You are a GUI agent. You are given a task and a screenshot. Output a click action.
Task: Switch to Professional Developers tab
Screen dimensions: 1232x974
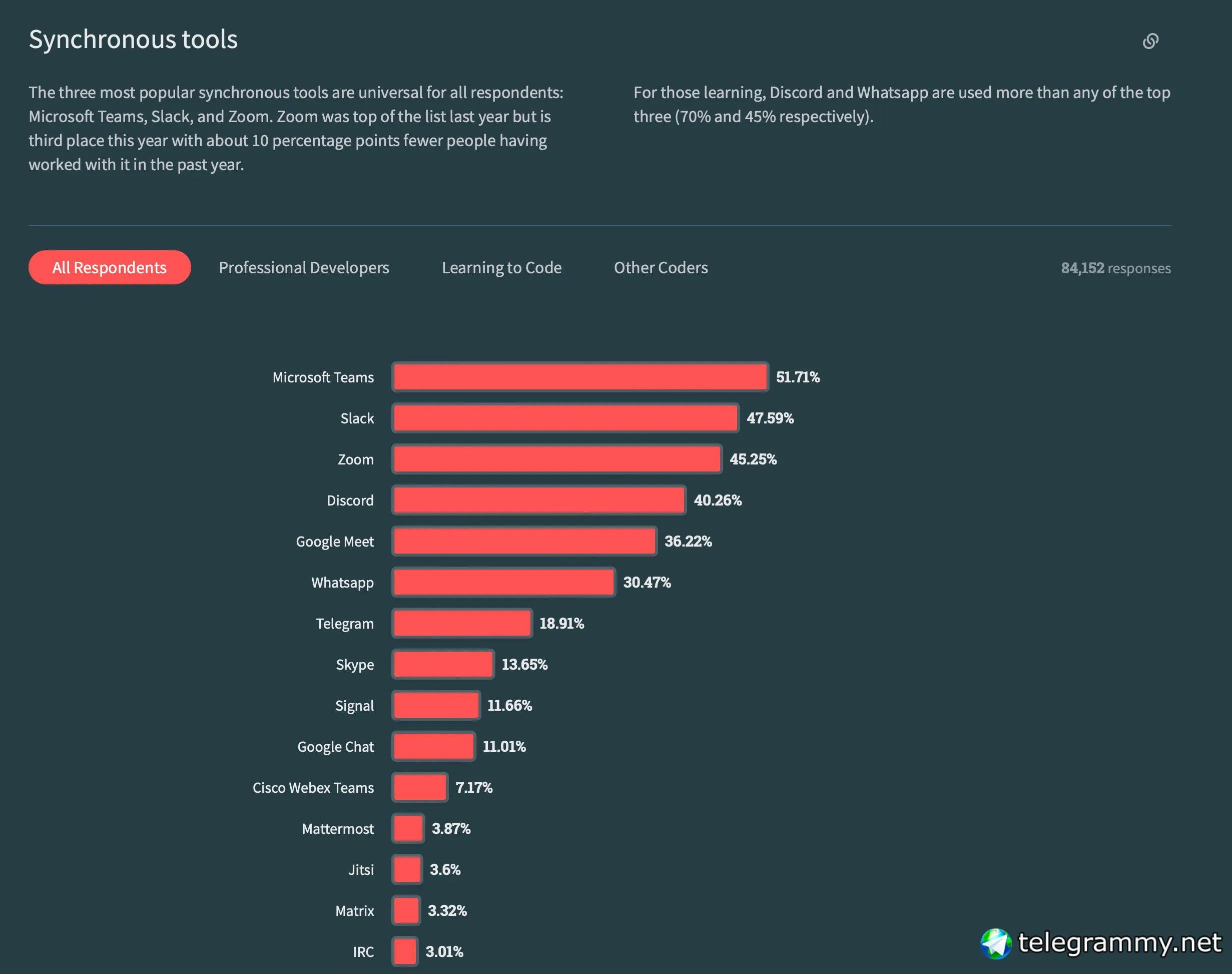[304, 267]
